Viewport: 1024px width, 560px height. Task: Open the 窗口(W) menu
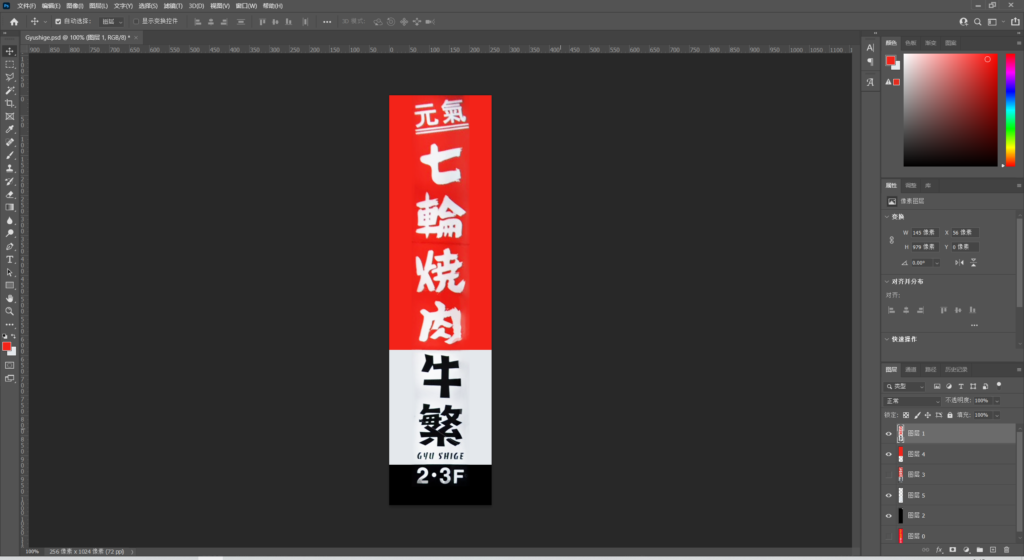246,5
